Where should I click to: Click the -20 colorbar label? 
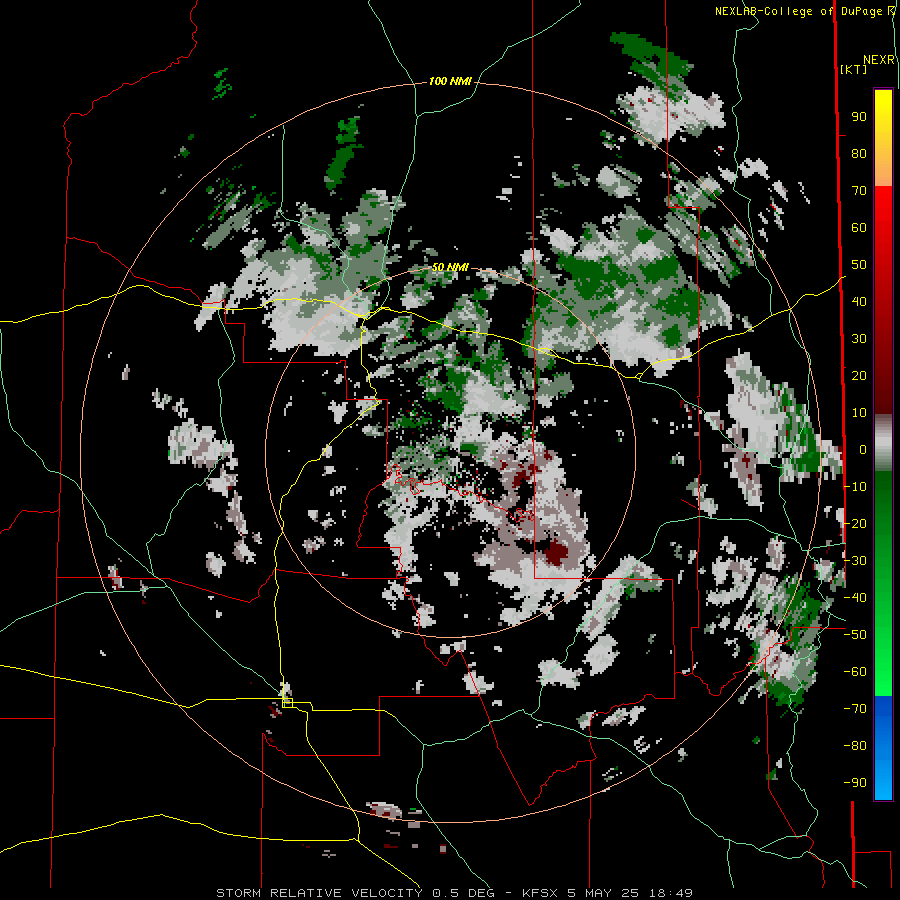pos(855,524)
